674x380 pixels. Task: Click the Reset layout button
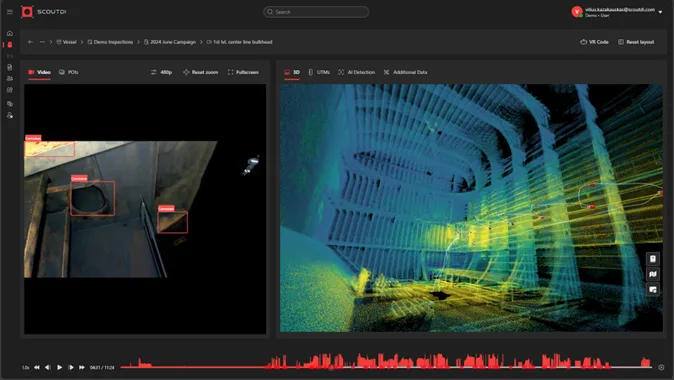[x=636, y=42]
